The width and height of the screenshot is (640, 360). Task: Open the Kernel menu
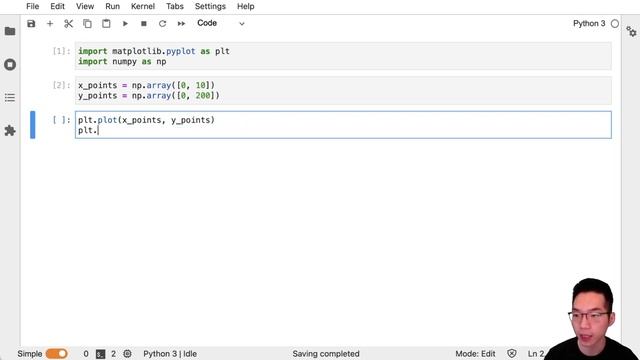click(x=143, y=7)
